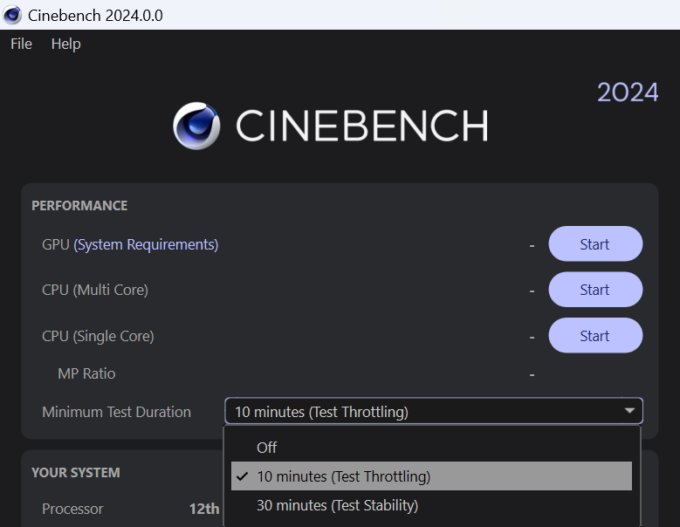The height and width of the screenshot is (527, 680).
Task: Collapse the duration list with the arrow
Action: (x=629, y=411)
